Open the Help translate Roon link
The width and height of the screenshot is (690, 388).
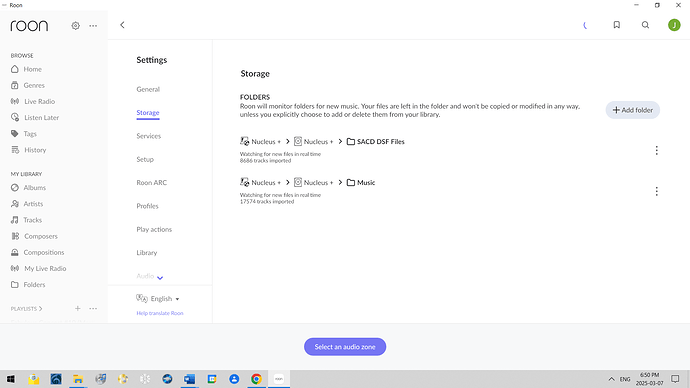160,313
